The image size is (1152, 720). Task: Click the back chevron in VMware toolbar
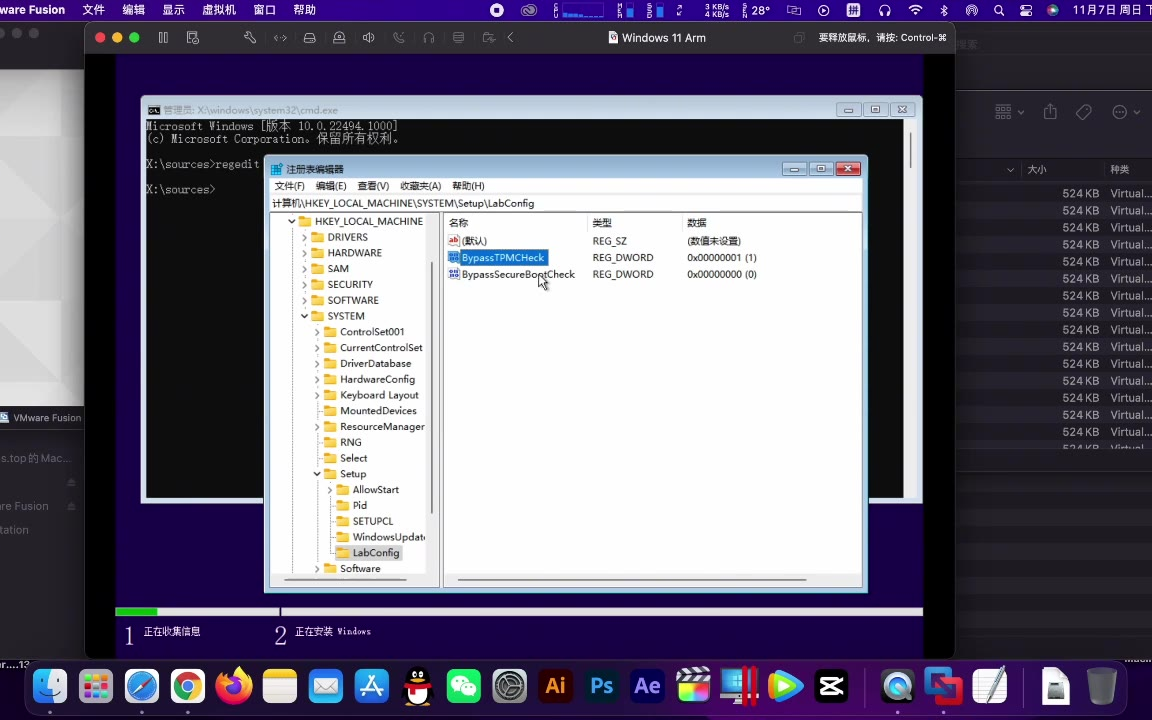point(511,37)
